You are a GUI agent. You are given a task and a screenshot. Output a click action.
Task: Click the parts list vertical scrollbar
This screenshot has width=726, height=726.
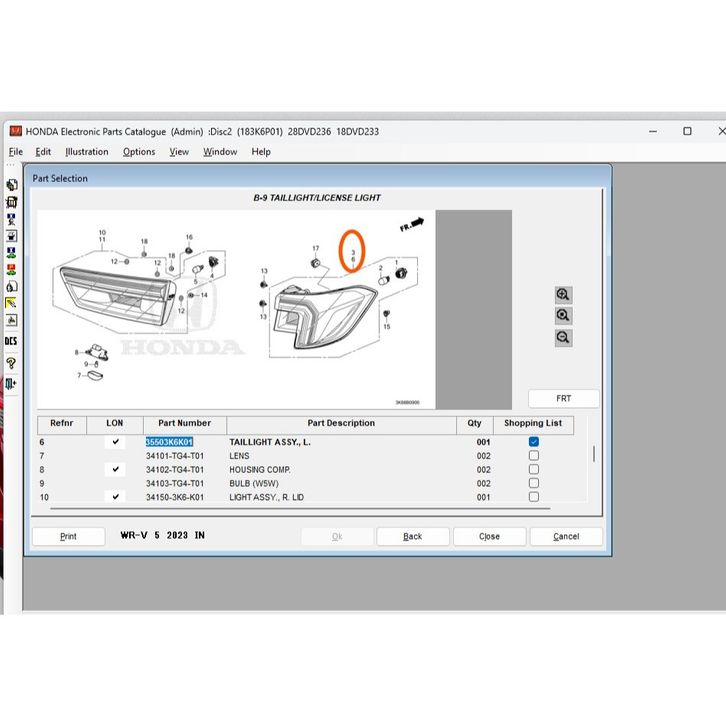click(x=594, y=455)
